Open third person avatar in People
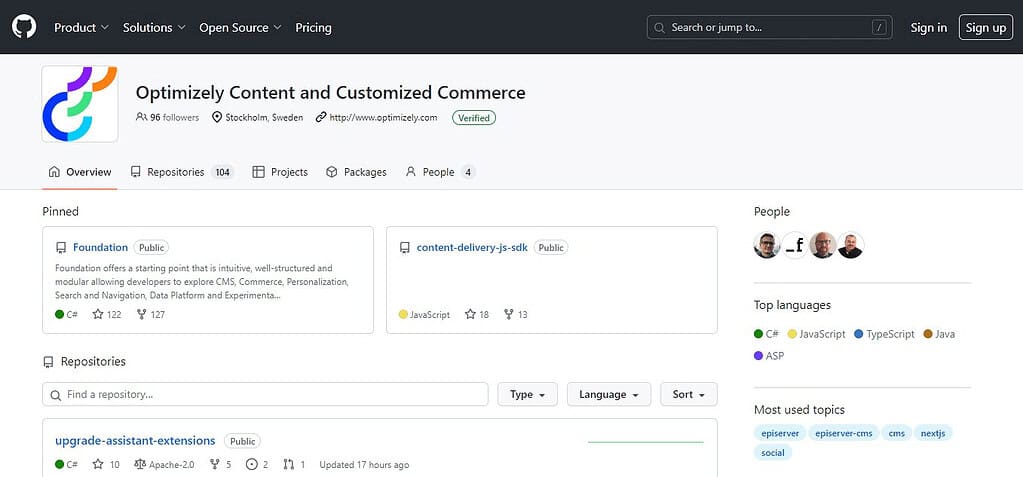Screen dimensions: 1023x477 [x=823, y=245]
